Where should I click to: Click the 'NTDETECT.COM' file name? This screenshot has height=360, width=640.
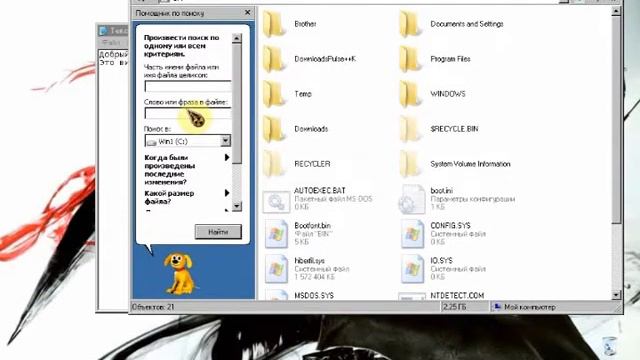click(457, 295)
